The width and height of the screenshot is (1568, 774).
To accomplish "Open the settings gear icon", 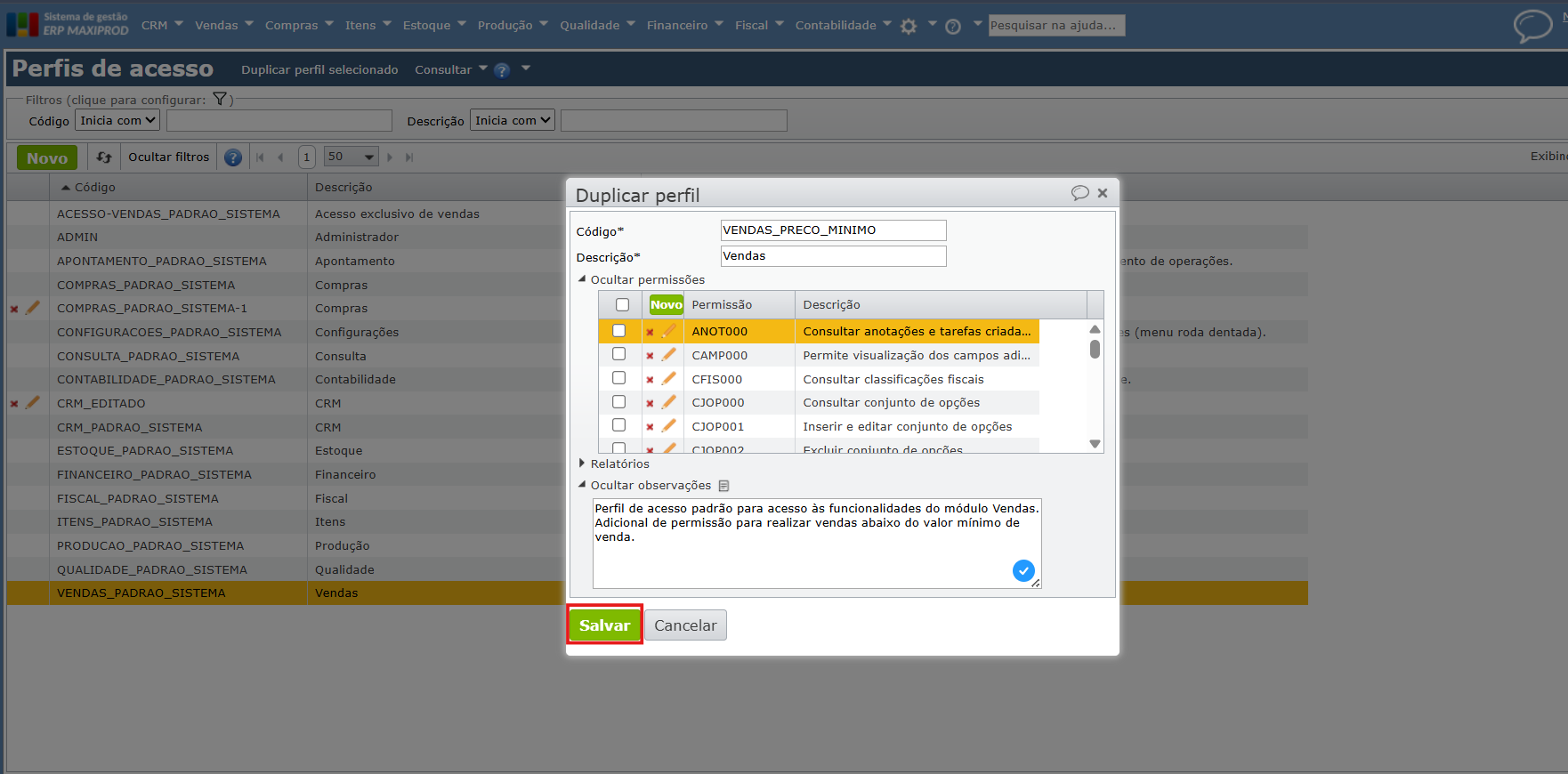I will [908, 26].
